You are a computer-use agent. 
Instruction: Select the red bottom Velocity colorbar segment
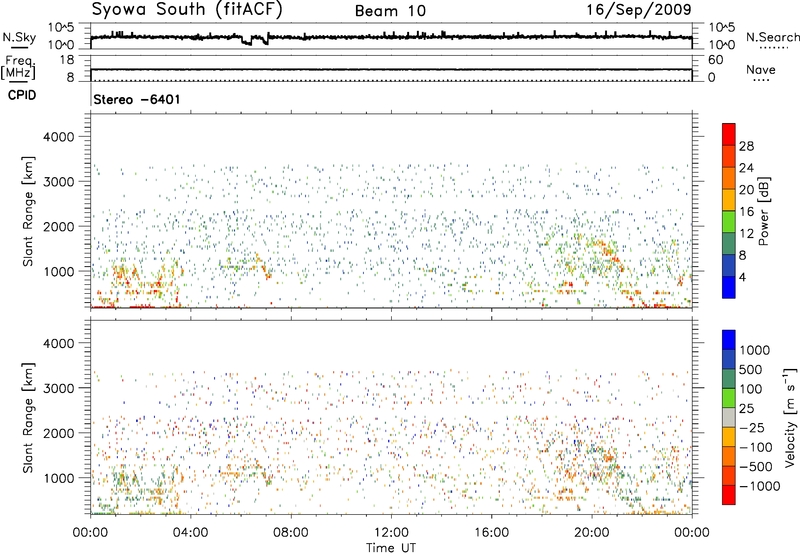click(x=729, y=495)
